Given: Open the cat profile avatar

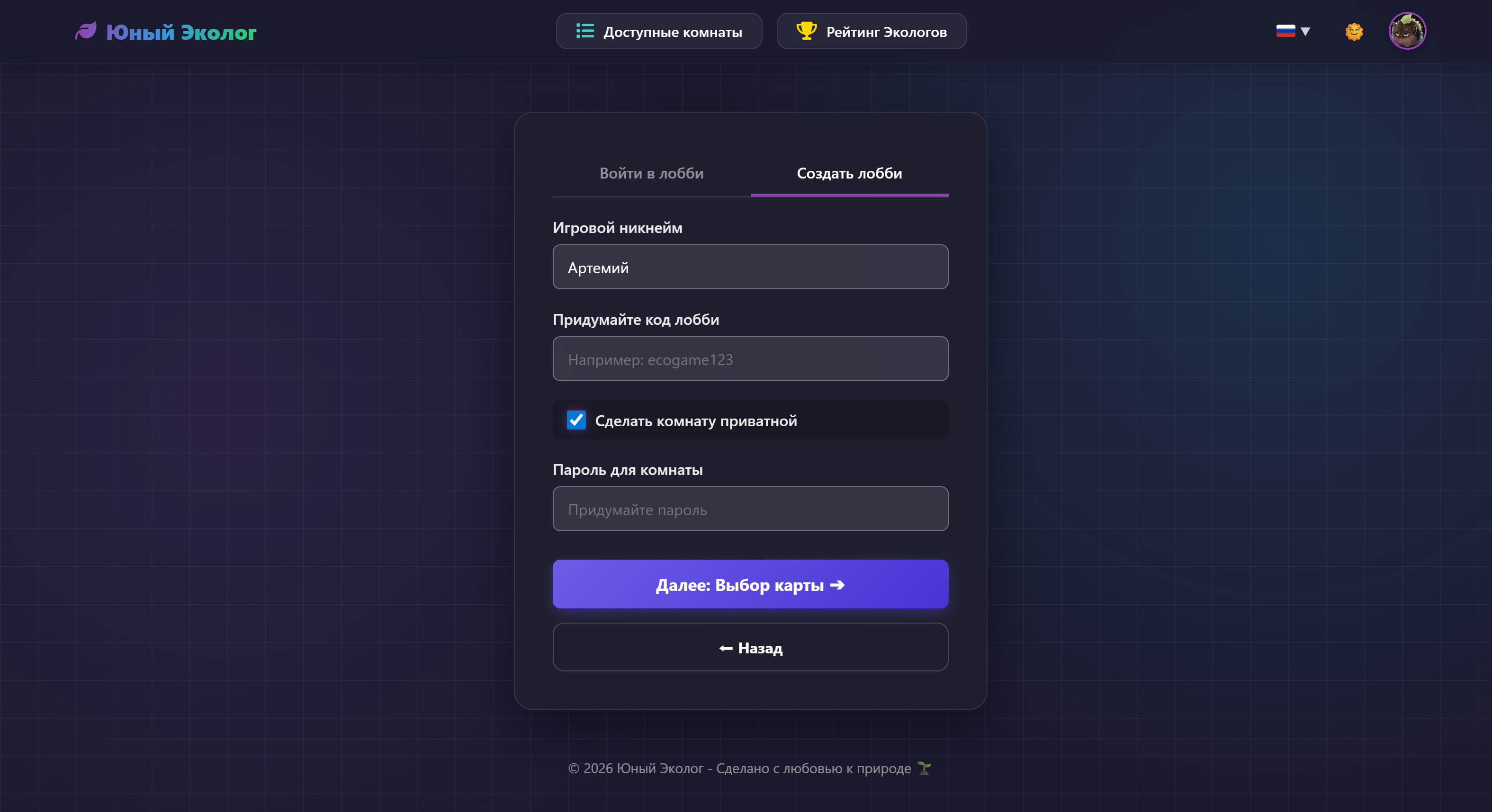Looking at the screenshot, I should (x=1407, y=31).
